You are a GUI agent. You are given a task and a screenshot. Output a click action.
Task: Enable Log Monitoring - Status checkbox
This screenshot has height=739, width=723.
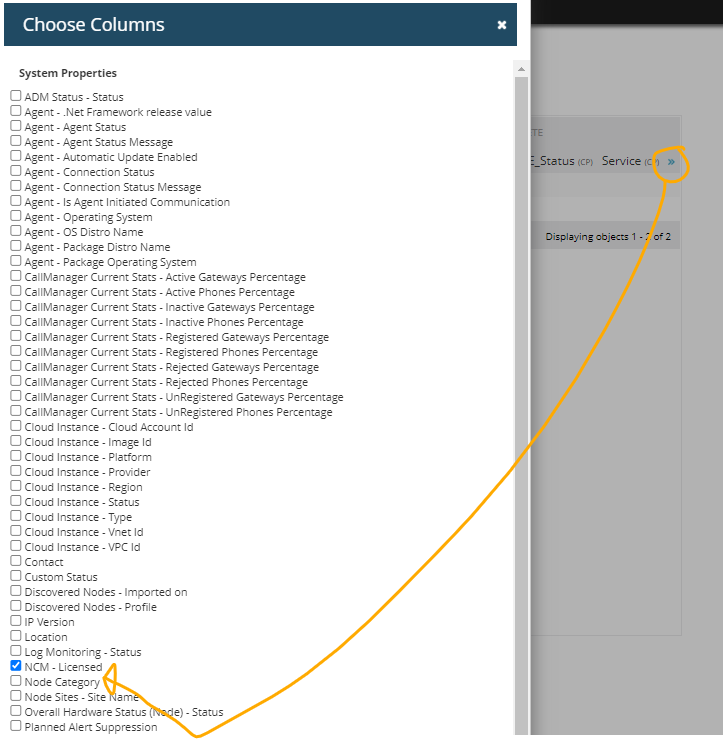click(16, 651)
